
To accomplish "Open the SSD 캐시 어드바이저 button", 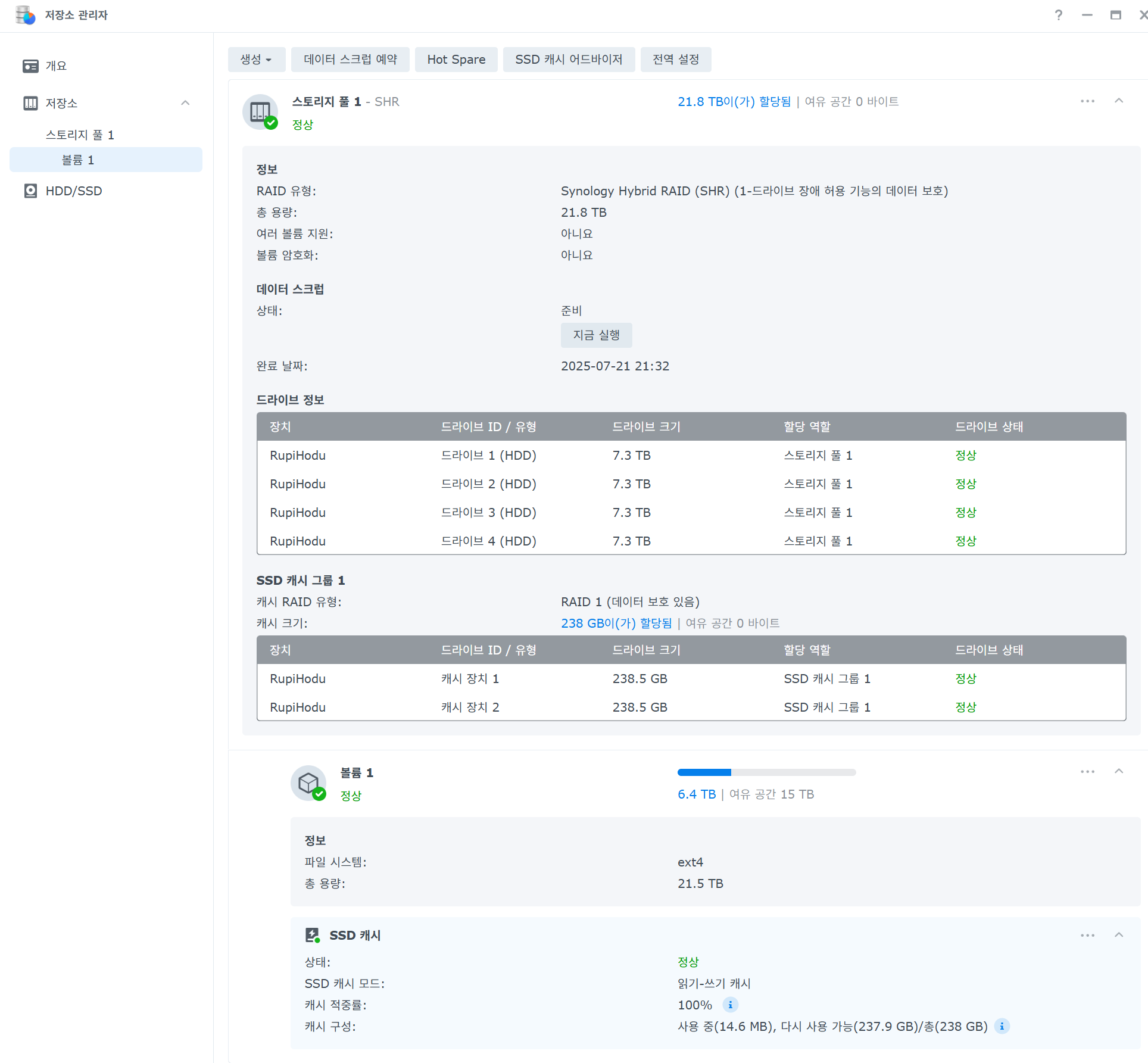I will pos(568,60).
